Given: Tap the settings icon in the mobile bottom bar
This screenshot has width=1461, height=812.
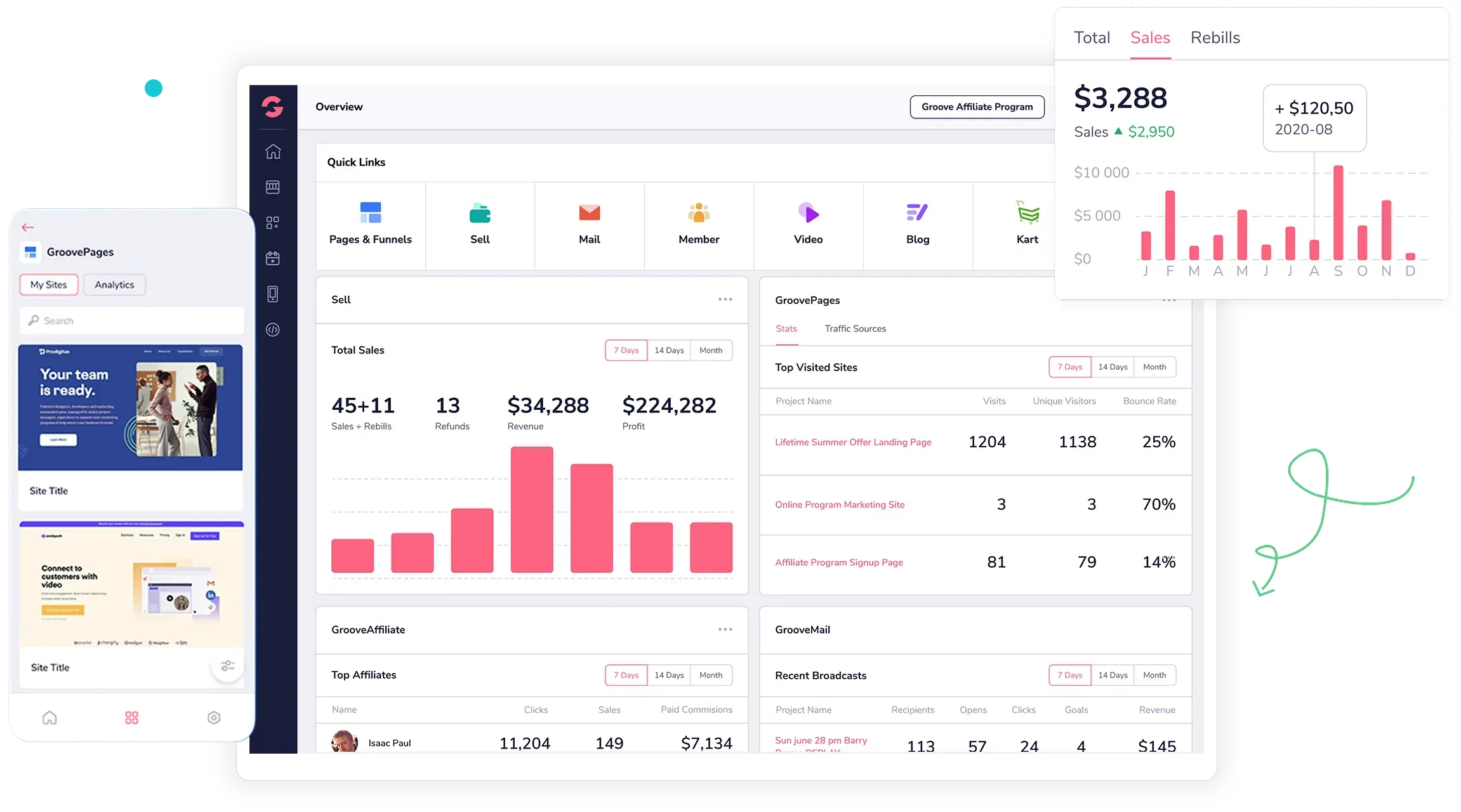Looking at the screenshot, I should pos(214,717).
